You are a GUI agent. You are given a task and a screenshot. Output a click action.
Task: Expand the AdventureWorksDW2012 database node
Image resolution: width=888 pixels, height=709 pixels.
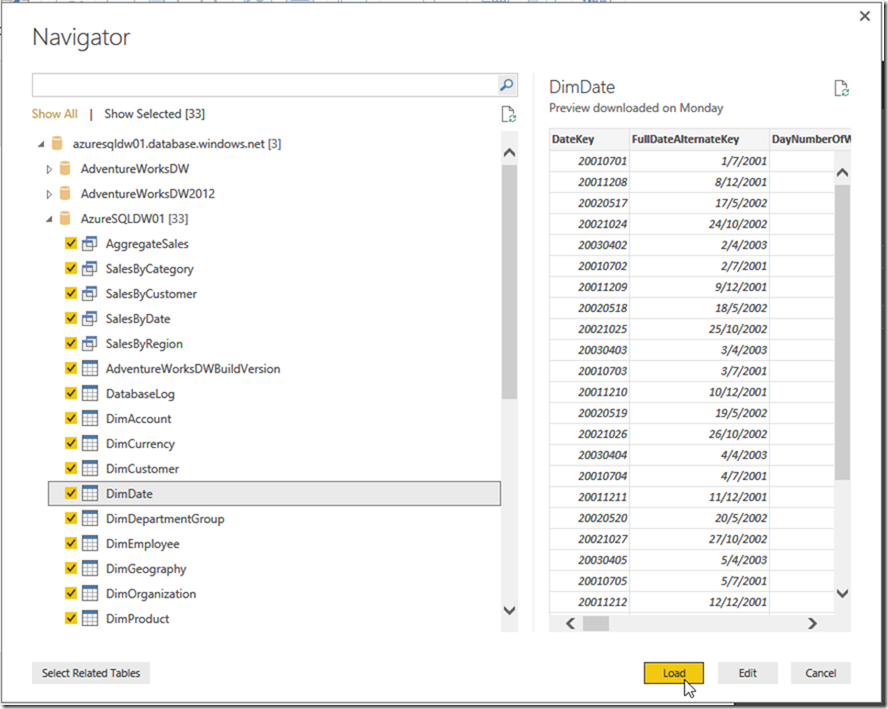coord(49,194)
